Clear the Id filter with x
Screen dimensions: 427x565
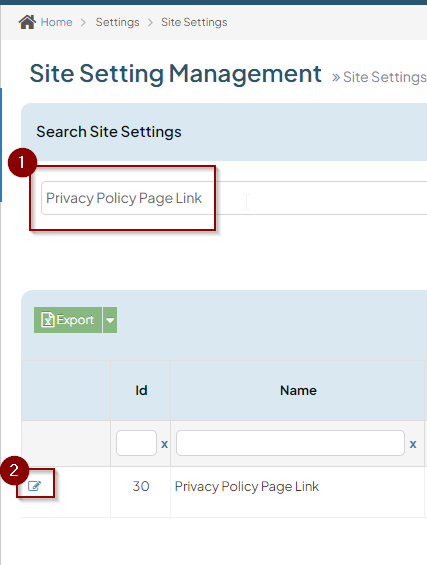[x=164, y=444]
